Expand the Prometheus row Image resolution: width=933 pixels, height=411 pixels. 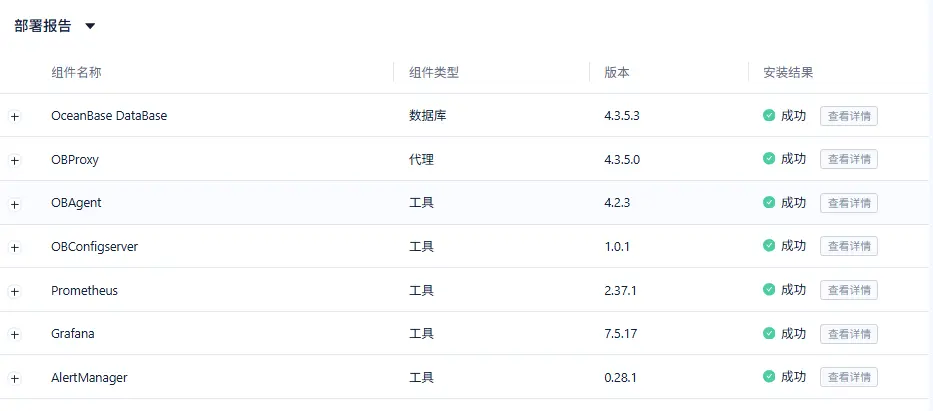click(x=15, y=291)
